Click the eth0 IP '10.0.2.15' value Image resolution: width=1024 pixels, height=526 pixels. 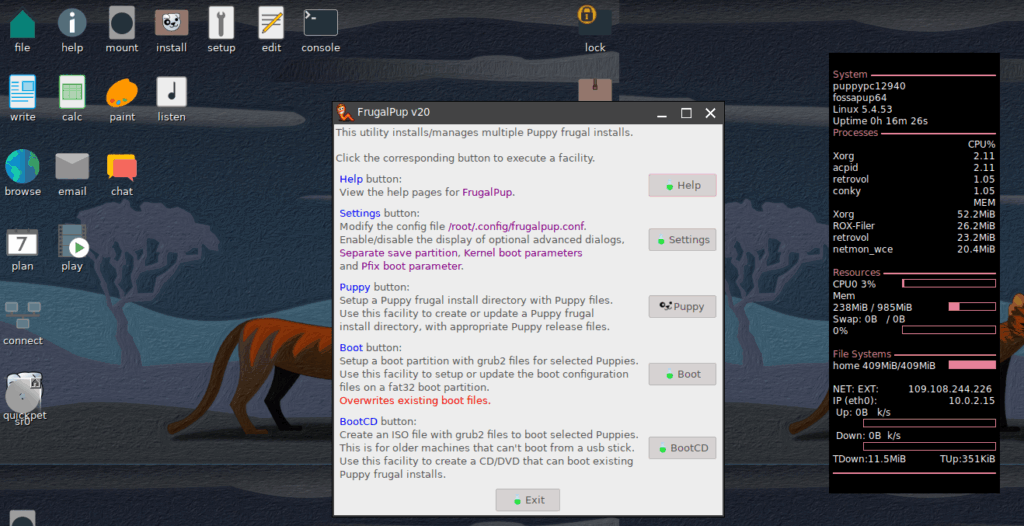(x=971, y=401)
